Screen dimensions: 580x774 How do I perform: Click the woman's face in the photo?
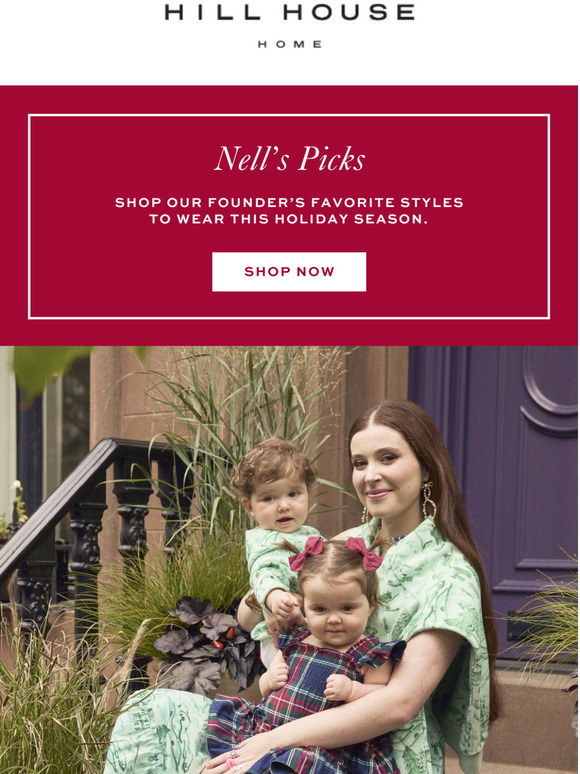point(379,473)
